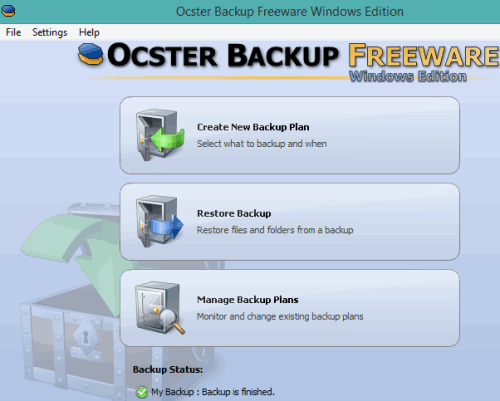Open the File menu
Screen dimensions: 500x401
(13, 32)
